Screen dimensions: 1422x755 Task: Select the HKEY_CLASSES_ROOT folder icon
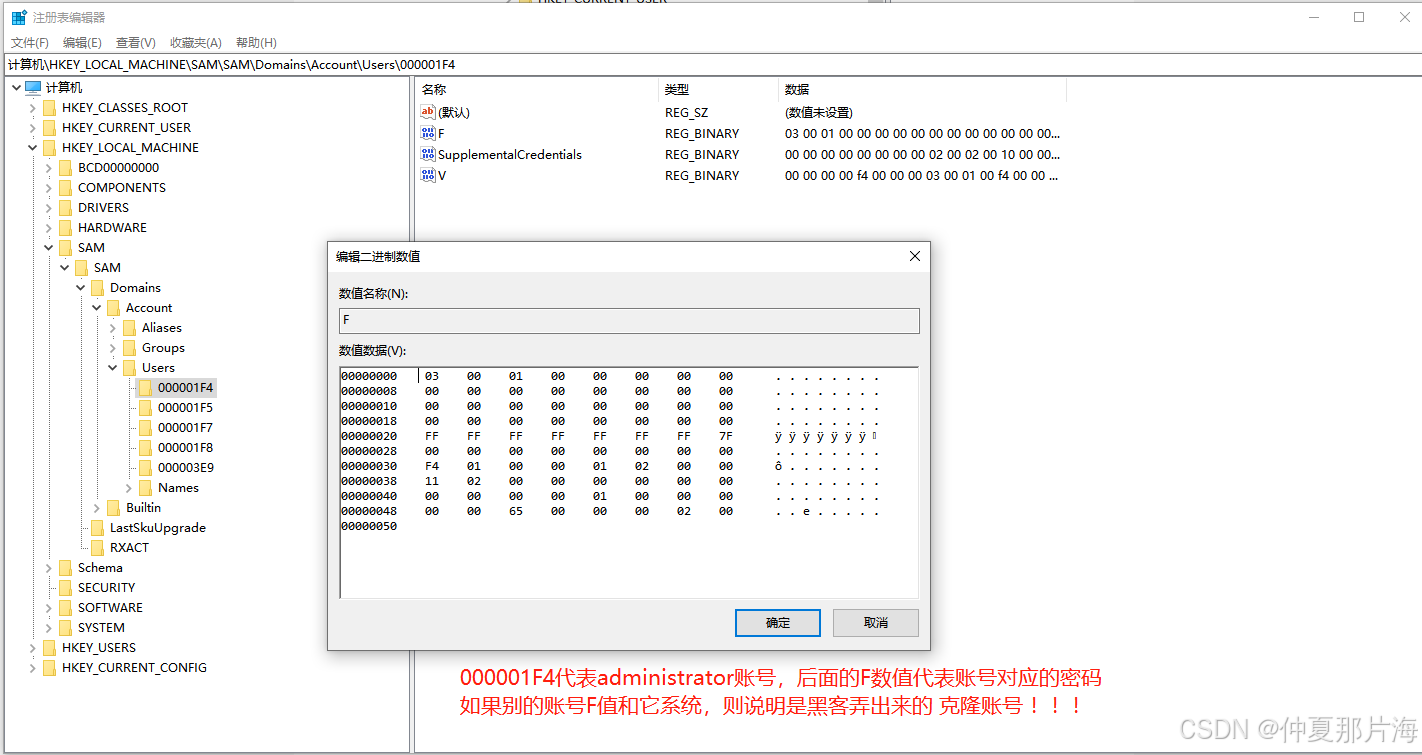[x=49, y=107]
